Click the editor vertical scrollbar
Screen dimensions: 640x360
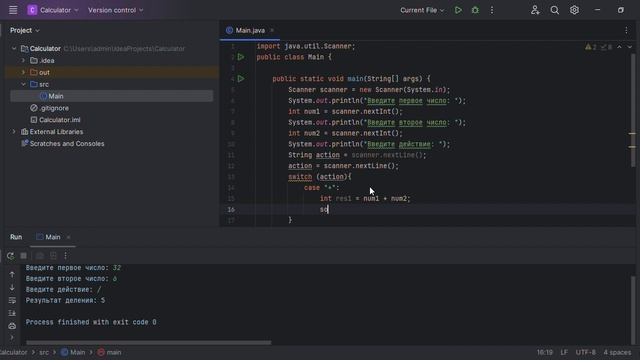click(x=633, y=110)
